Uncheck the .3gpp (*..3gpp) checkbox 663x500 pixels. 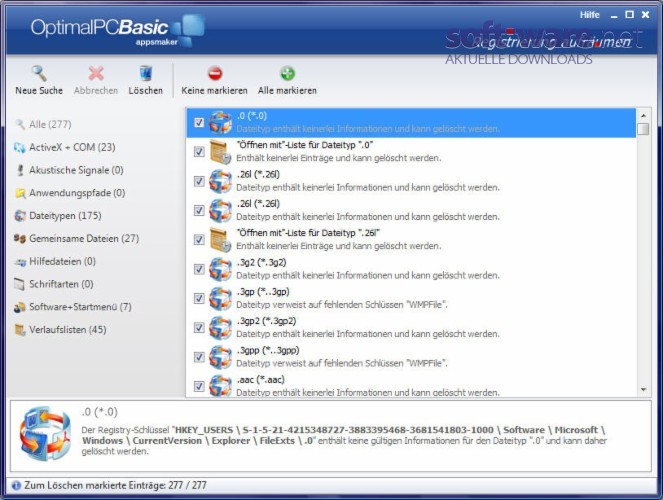199,357
